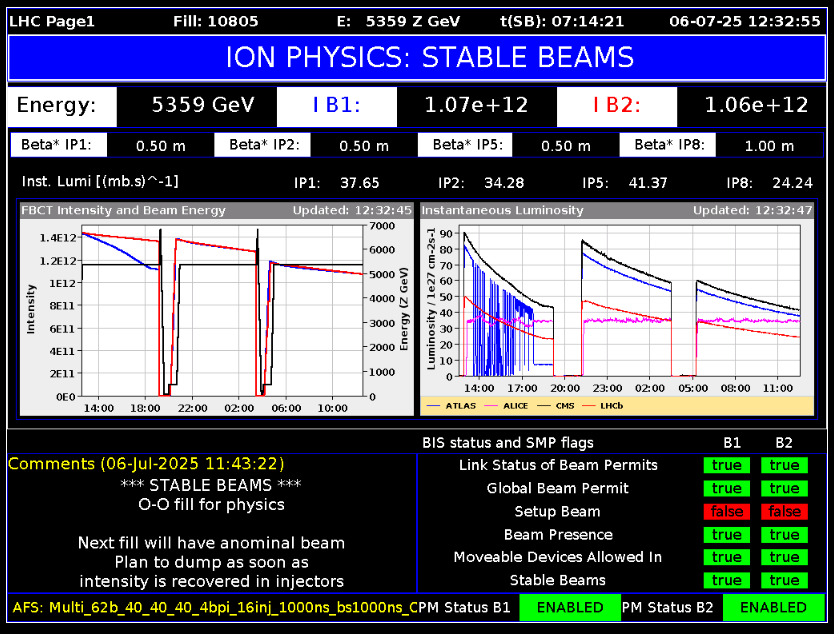Select the LHCb legend entry
This screenshot has height=634, width=834.
pyautogui.click(x=613, y=406)
